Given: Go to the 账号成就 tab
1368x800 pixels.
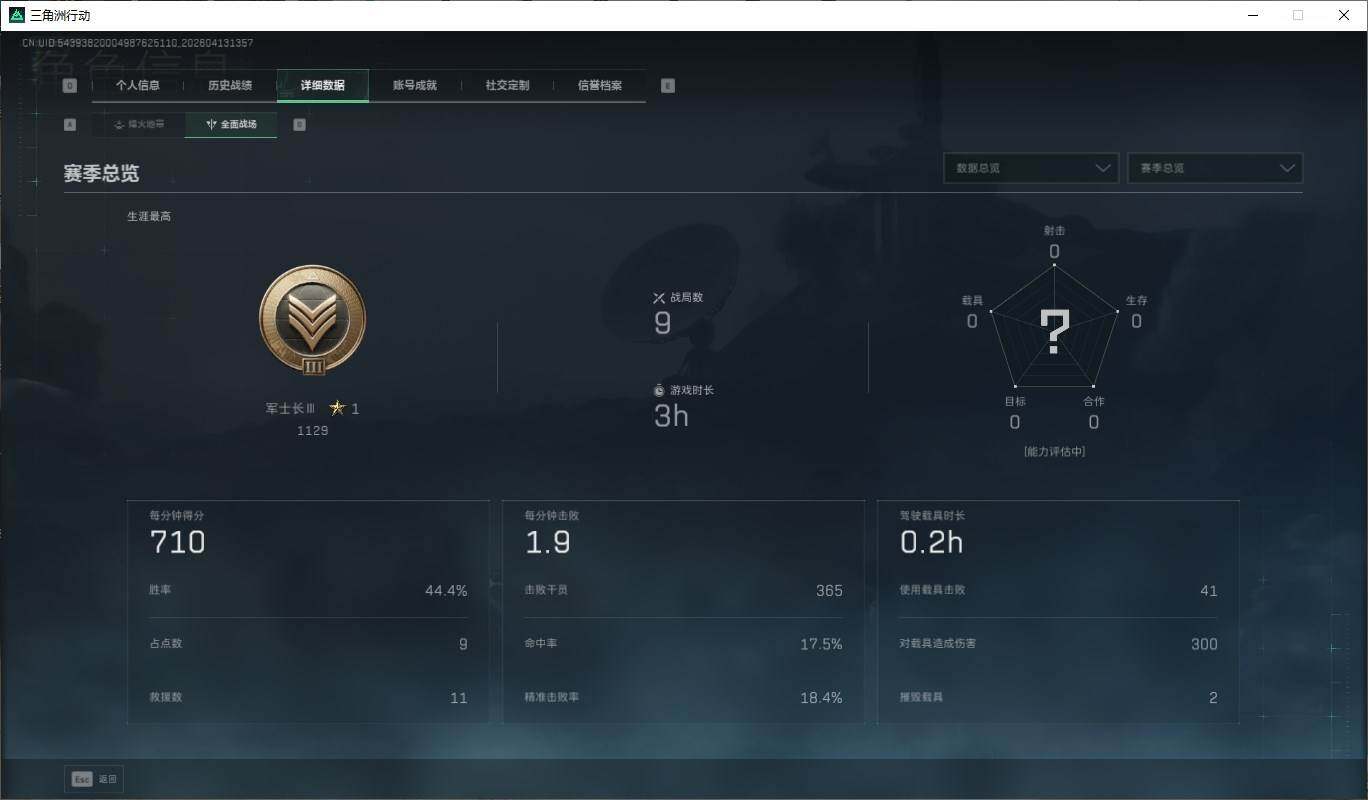Looking at the screenshot, I should 415,86.
